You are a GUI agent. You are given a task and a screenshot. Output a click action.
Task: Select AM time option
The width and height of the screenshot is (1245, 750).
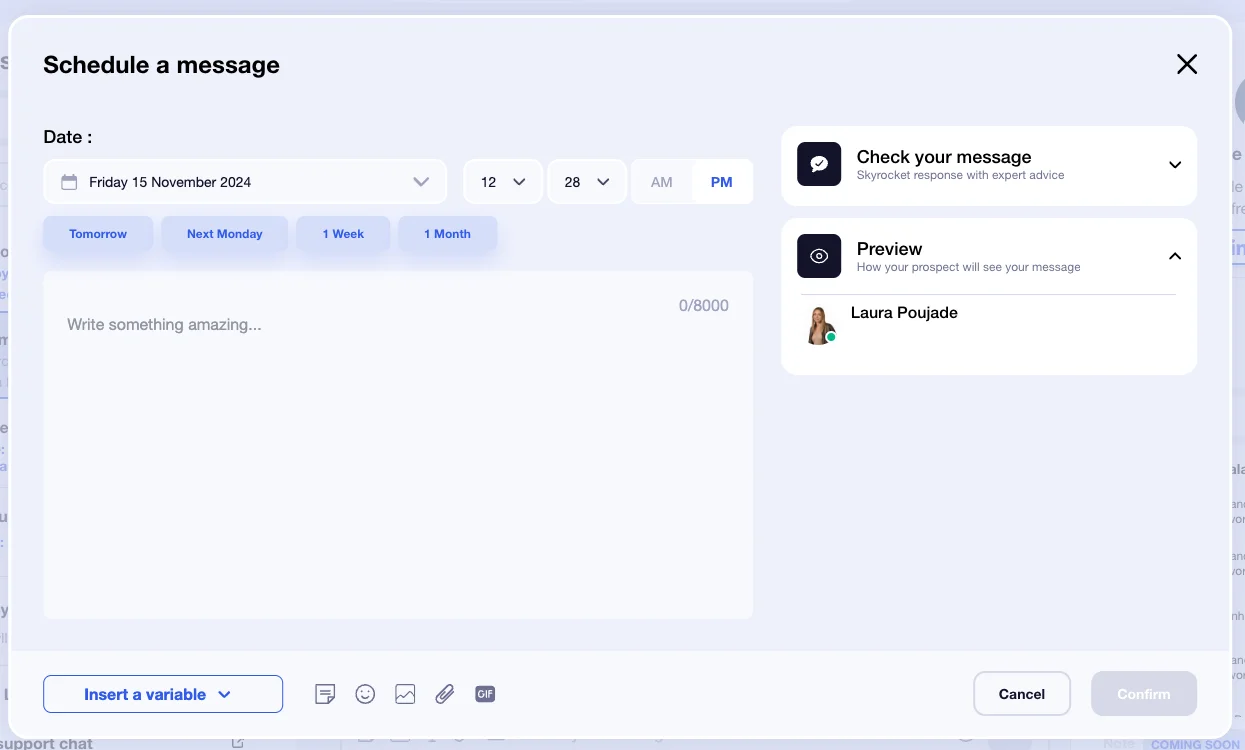662,182
